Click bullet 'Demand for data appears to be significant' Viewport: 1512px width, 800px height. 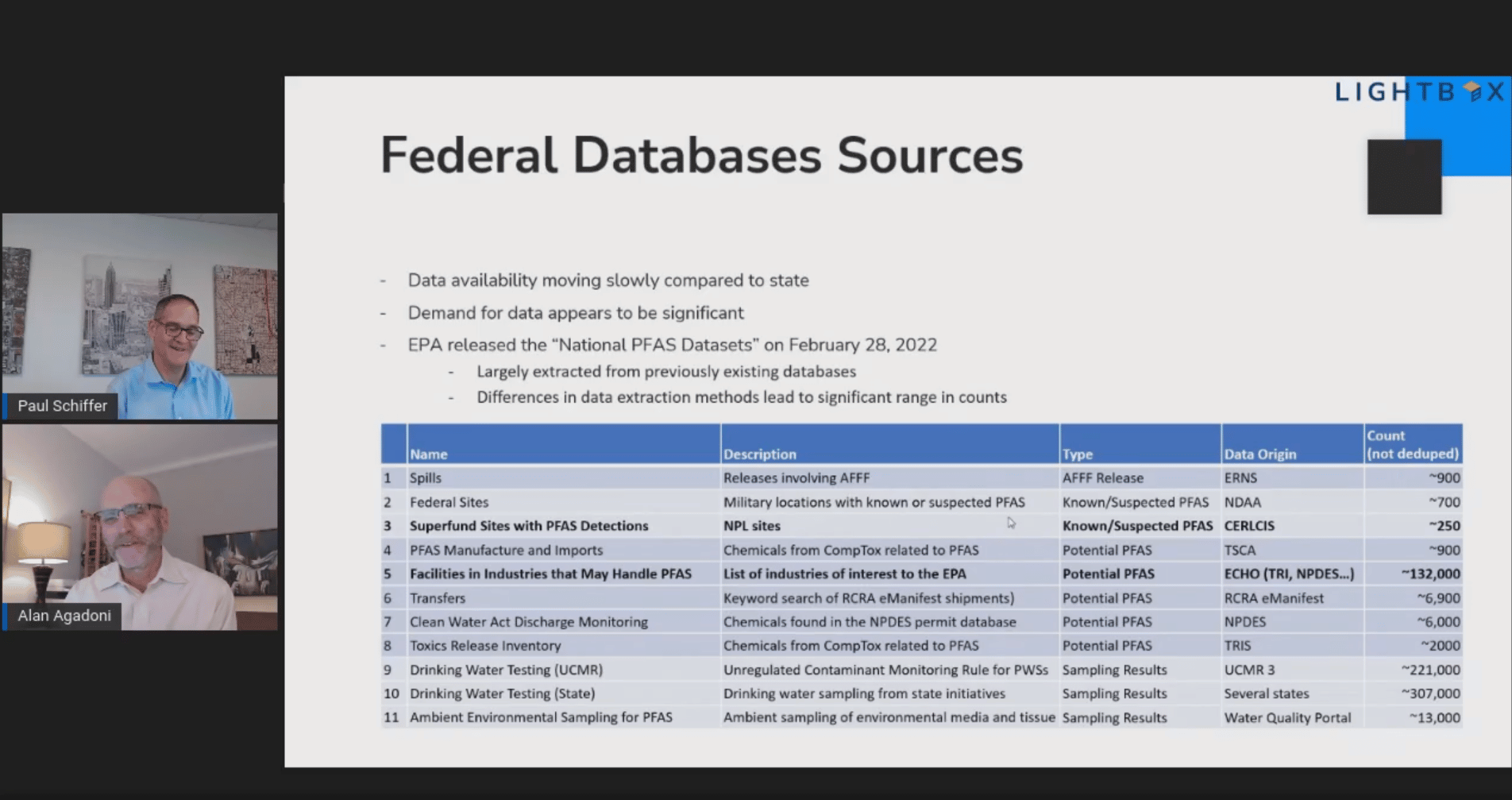click(x=576, y=313)
